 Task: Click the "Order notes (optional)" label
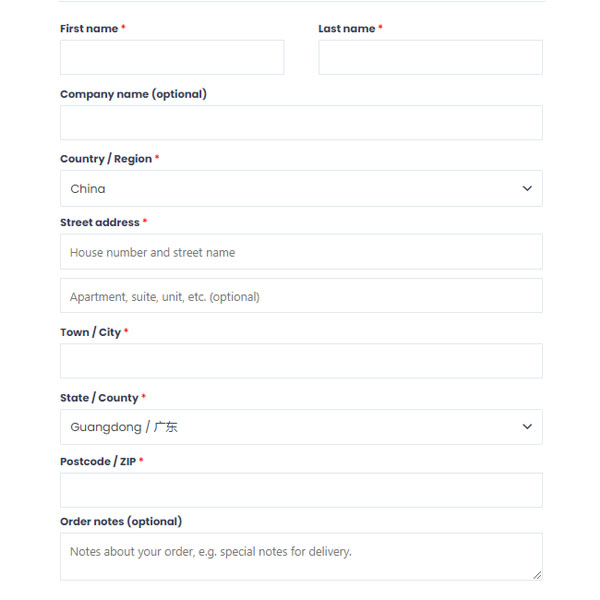(x=121, y=522)
